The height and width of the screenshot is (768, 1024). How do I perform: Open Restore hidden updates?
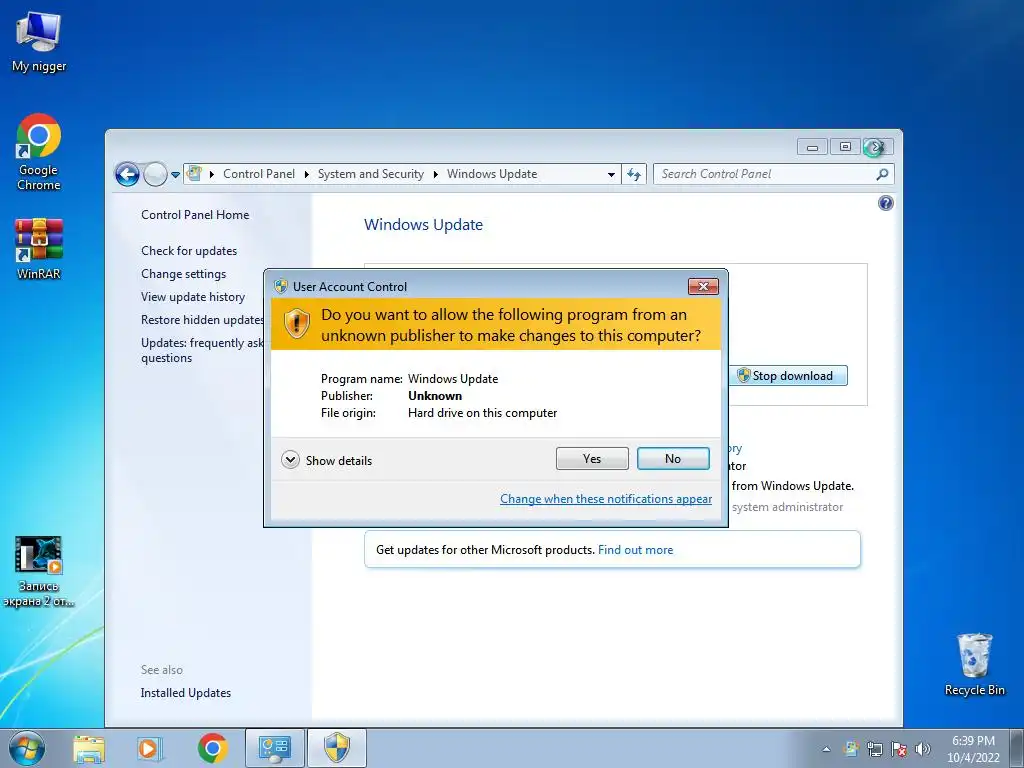(202, 320)
